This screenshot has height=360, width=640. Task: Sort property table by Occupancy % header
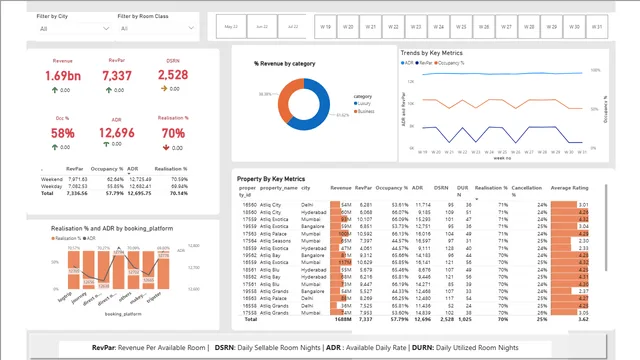[x=391, y=188]
